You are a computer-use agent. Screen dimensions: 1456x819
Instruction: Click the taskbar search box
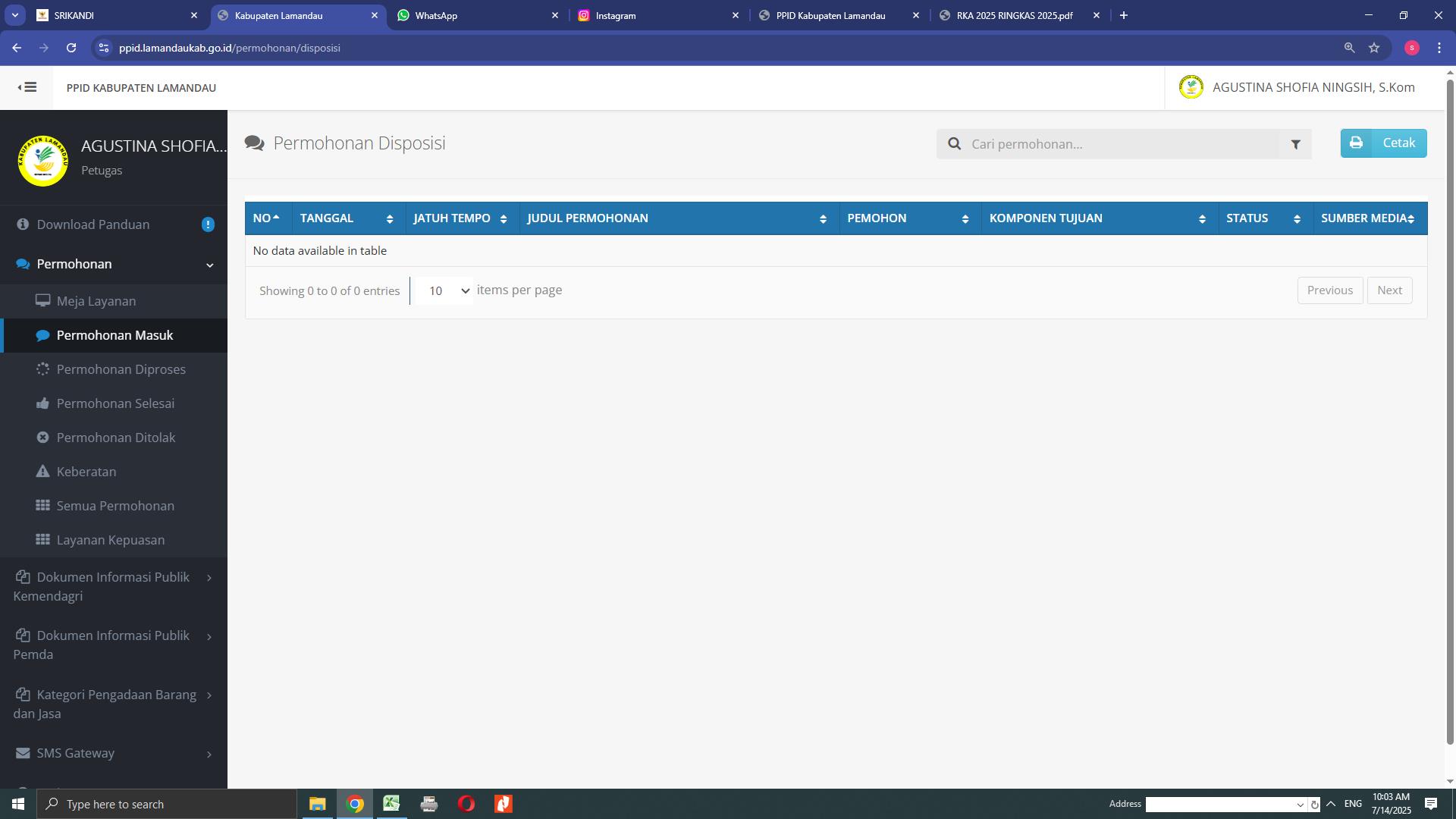coord(167,804)
